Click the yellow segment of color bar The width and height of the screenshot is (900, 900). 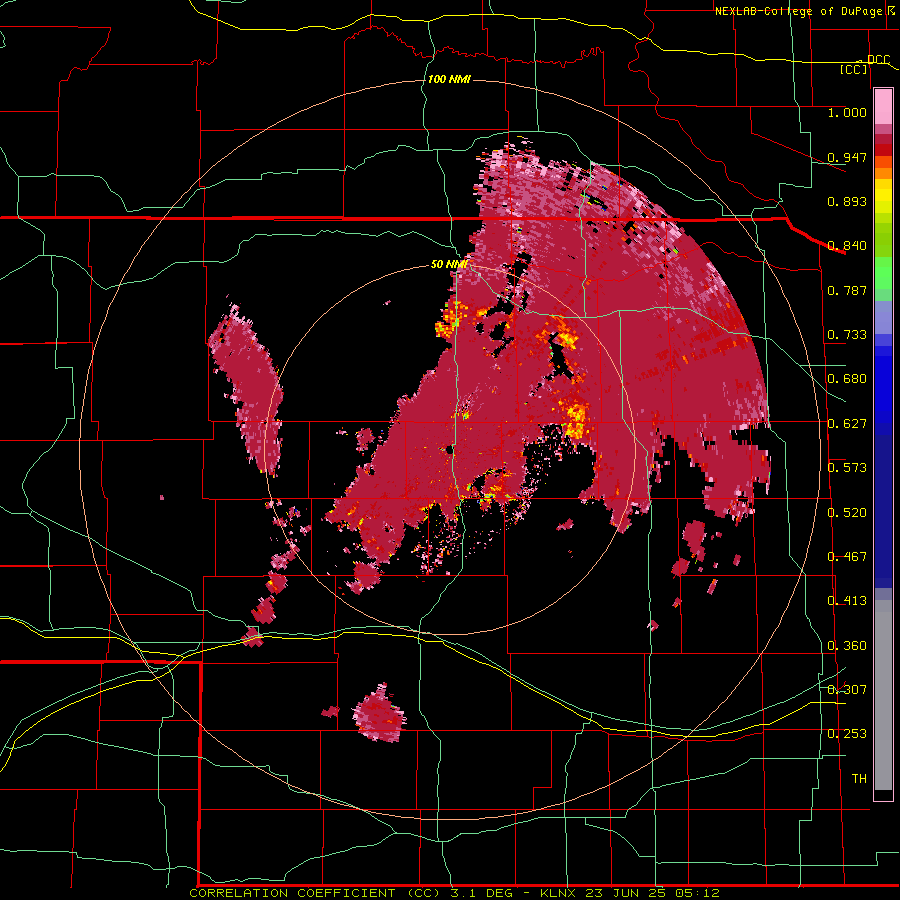883,196
